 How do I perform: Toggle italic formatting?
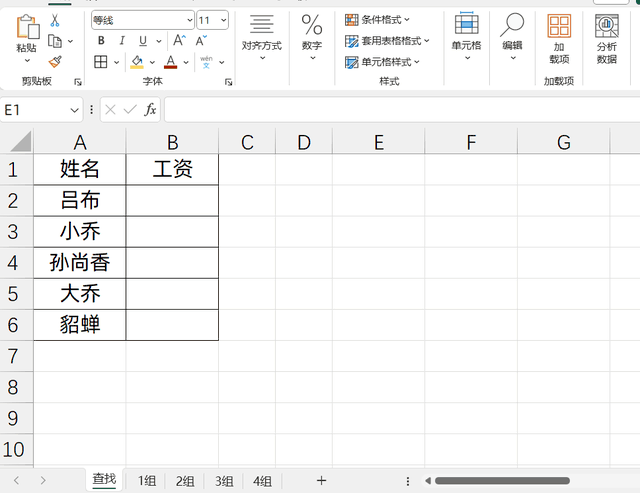122,41
